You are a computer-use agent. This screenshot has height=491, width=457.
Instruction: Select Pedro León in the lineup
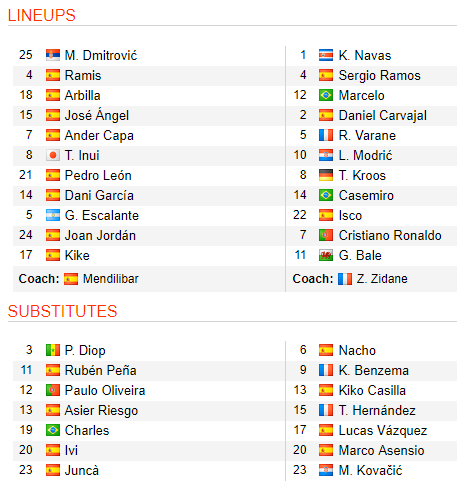click(x=98, y=175)
